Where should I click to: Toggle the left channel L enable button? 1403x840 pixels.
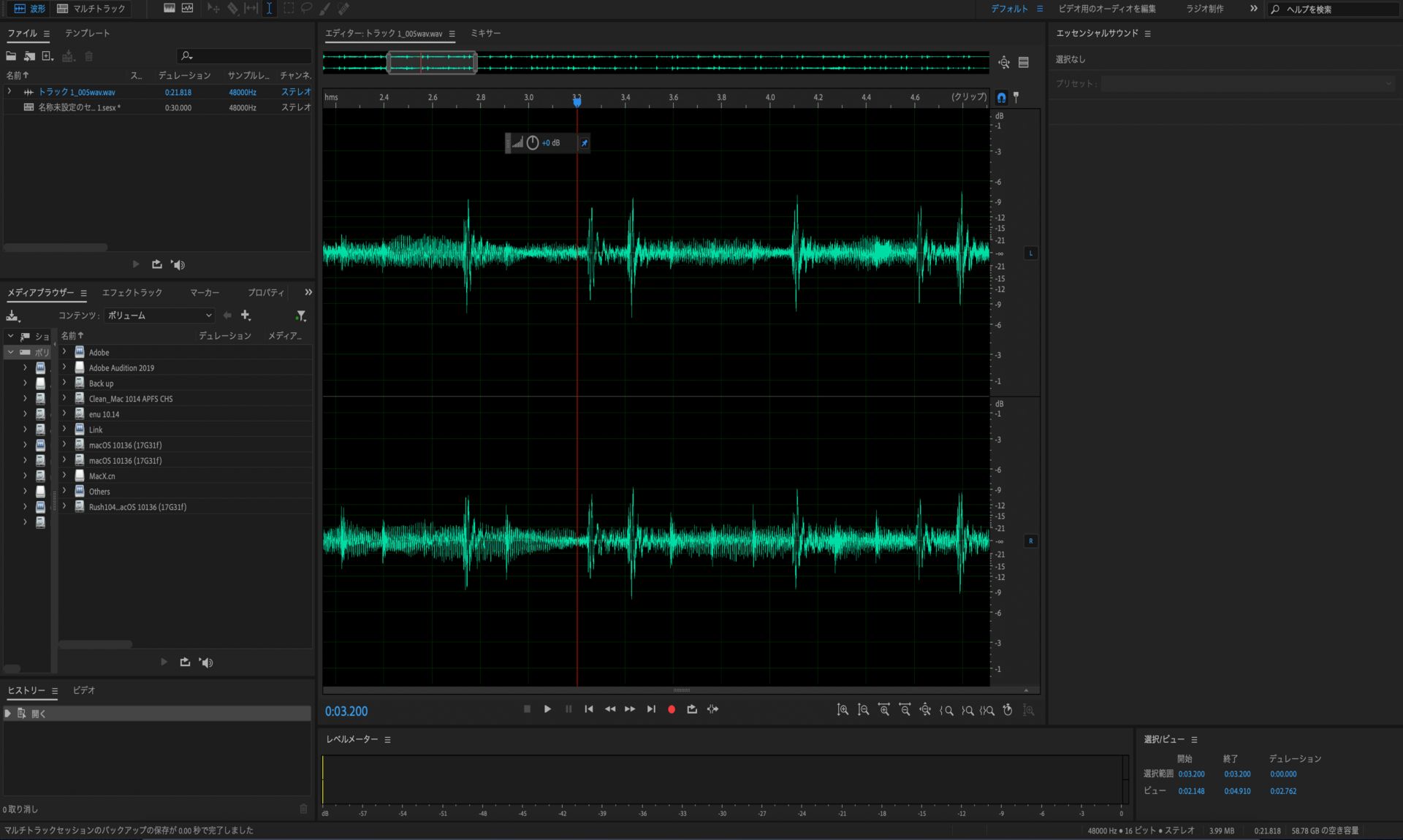coord(1030,253)
